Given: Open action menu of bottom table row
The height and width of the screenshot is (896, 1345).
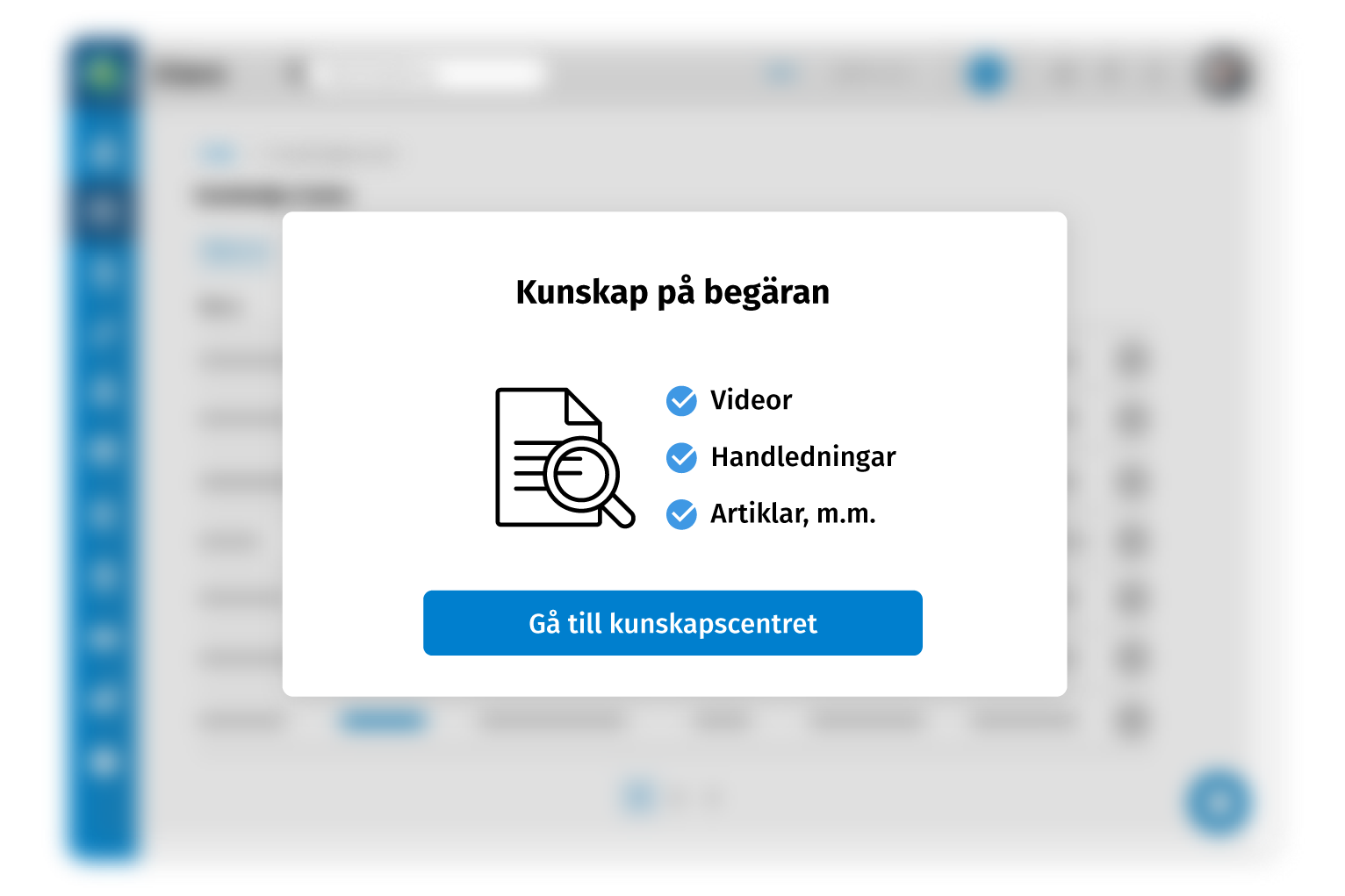Looking at the screenshot, I should coord(1132,720).
